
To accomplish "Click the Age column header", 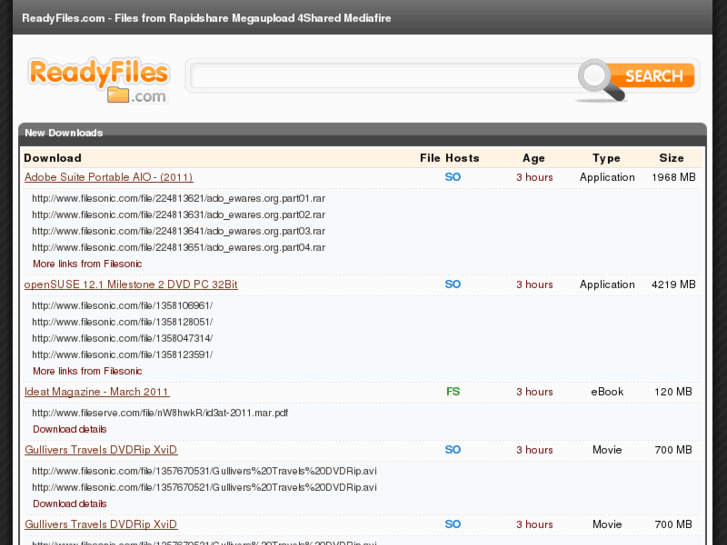I will pos(534,158).
